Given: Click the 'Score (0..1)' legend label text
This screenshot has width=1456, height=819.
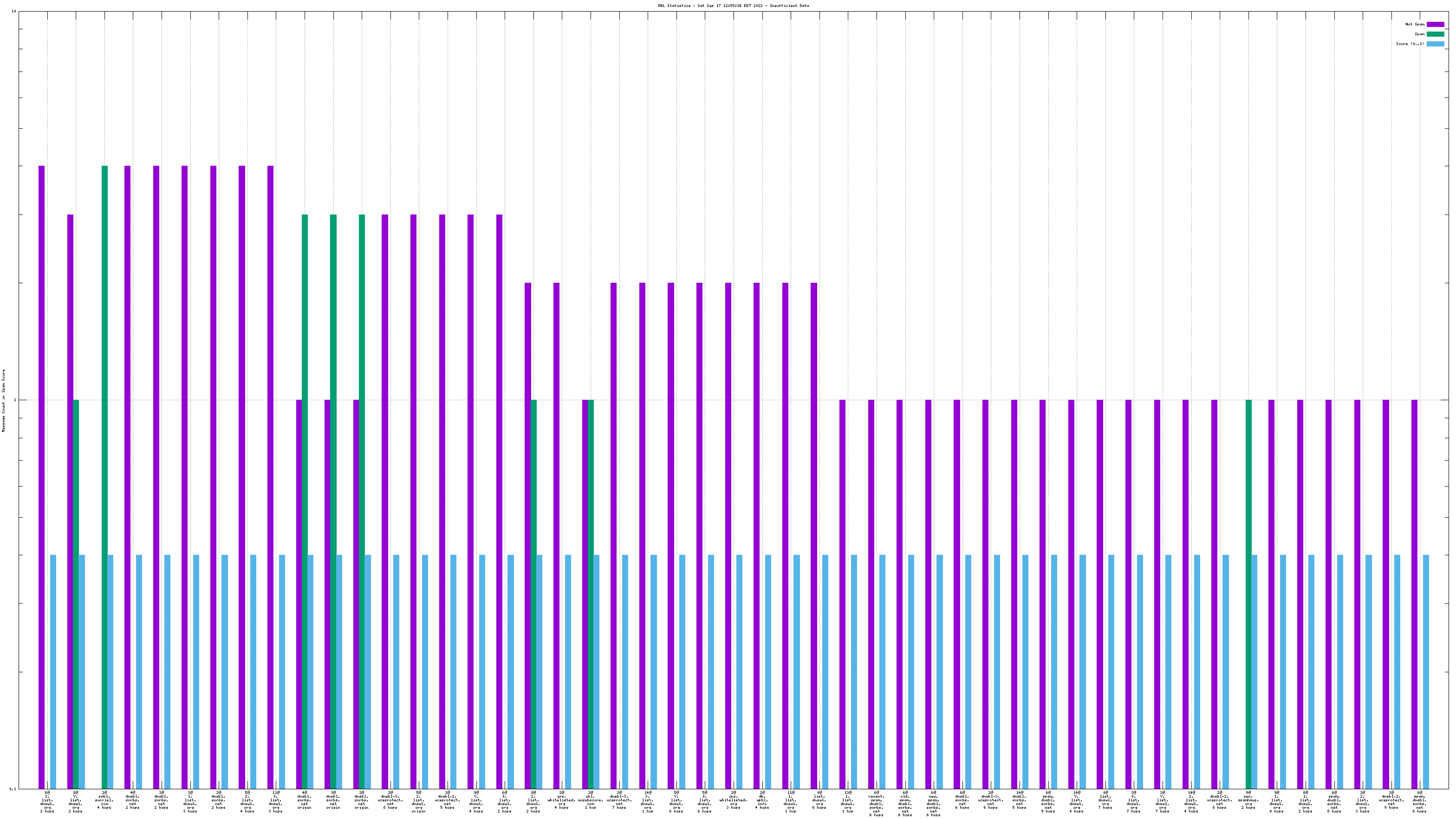Looking at the screenshot, I should click(1410, 44).
